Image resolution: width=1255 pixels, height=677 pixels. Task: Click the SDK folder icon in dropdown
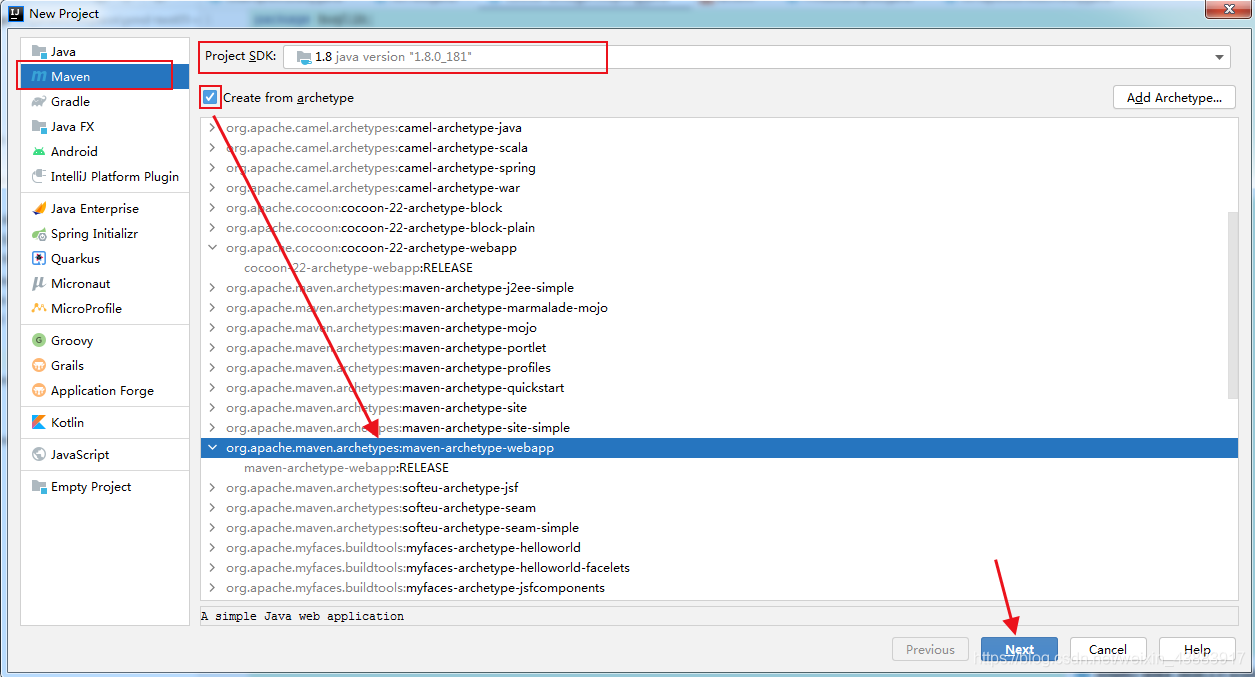click(303, 57)
